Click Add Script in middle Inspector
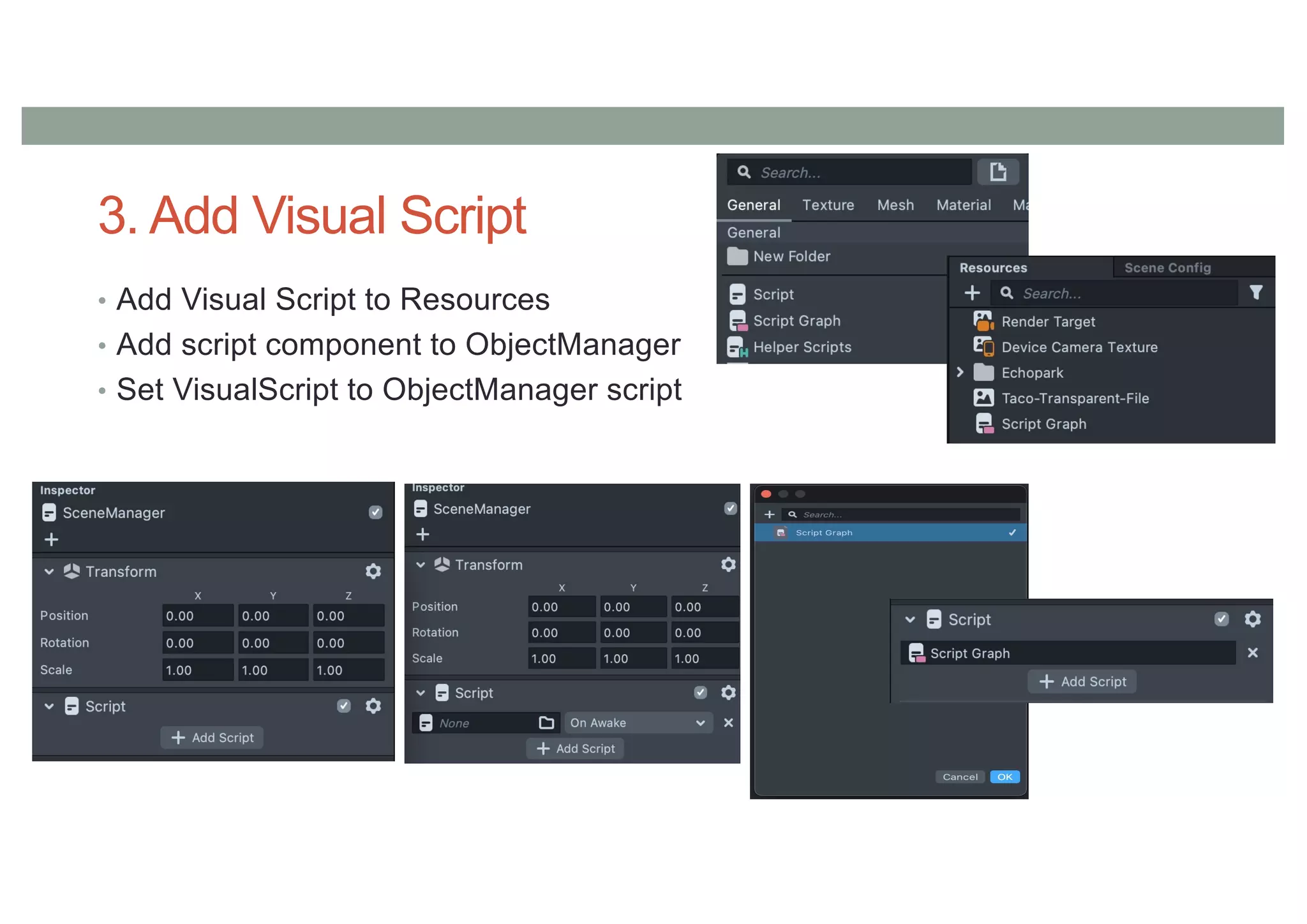The image size is (1307, 924). tap(576, 749)
